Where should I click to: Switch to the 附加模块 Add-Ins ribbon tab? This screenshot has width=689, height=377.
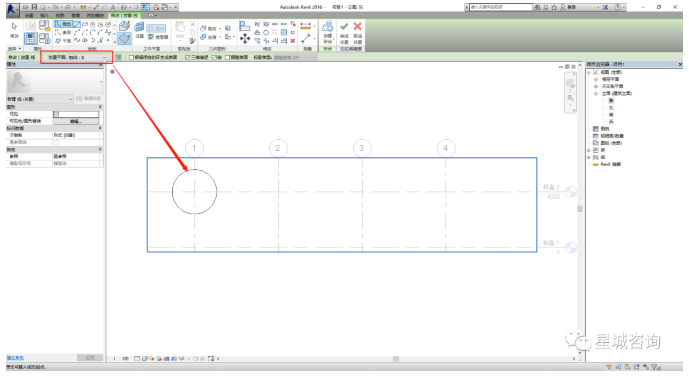95,15
